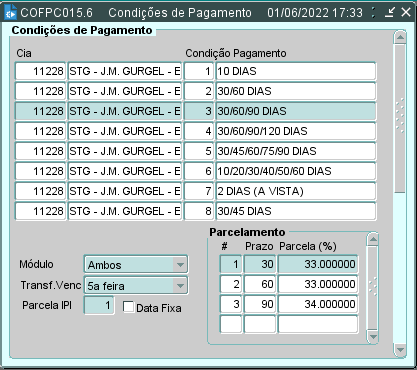Viewport: 417px width, 370px height.
Task: Click the vertical dots icon in title bar
Action: (373, 12)
